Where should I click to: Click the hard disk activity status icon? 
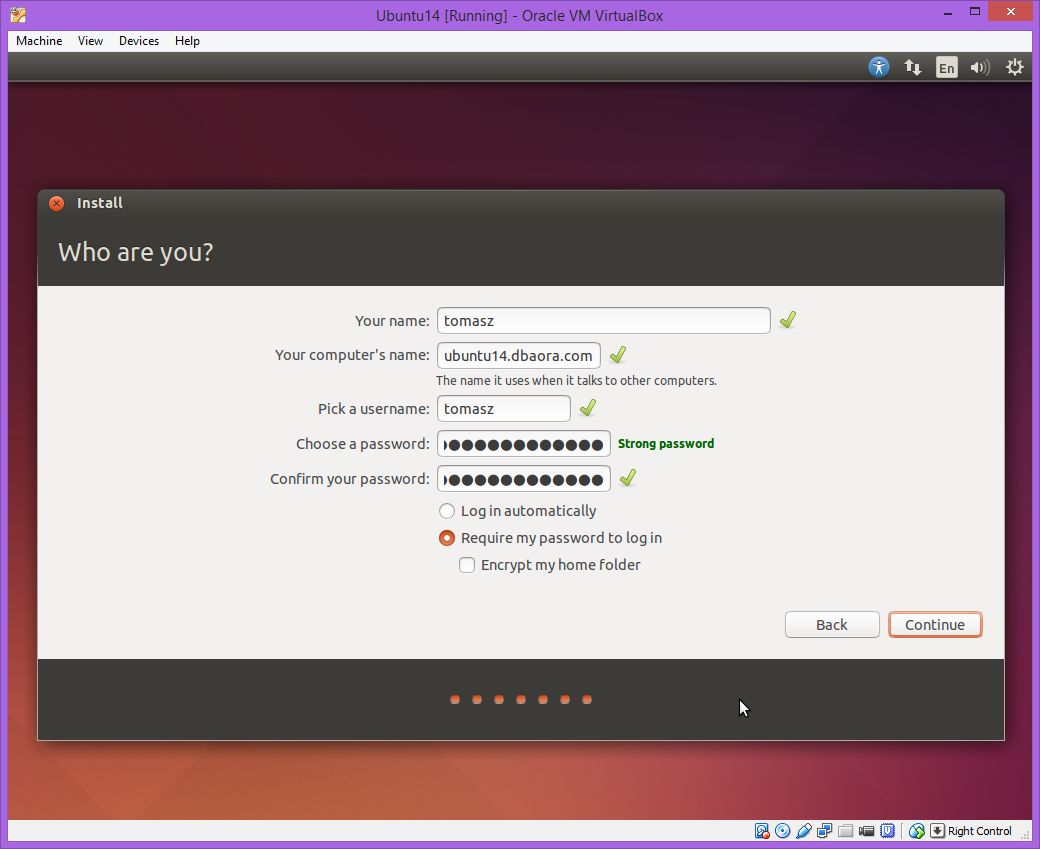(x=761, y=831)
